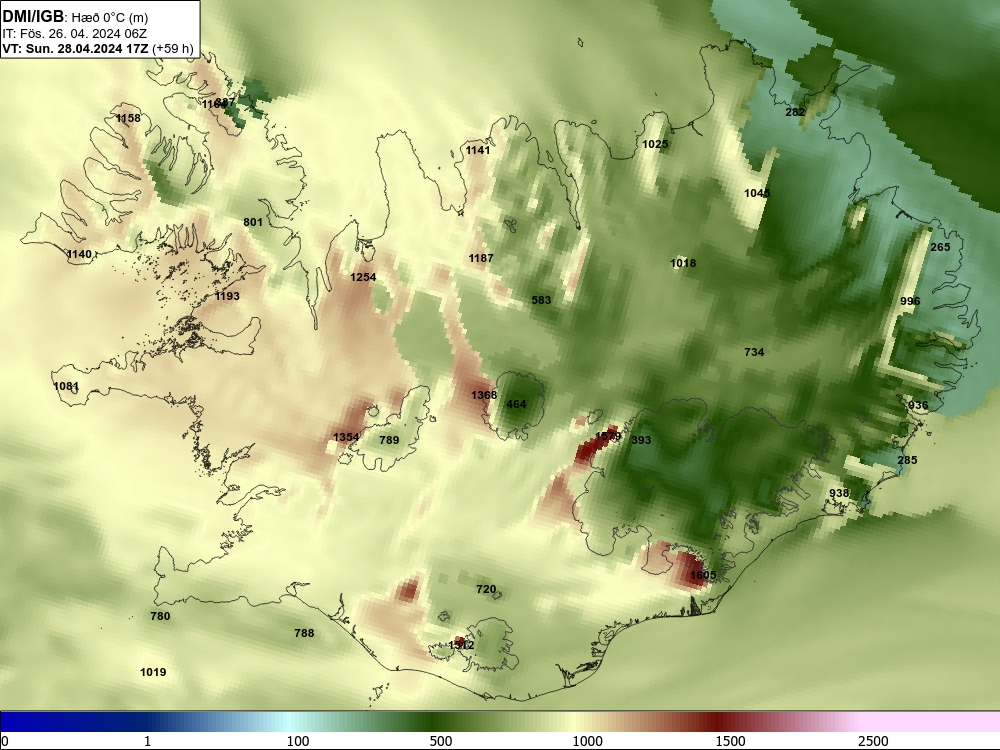Click the 801 value label

coord(253,222)
